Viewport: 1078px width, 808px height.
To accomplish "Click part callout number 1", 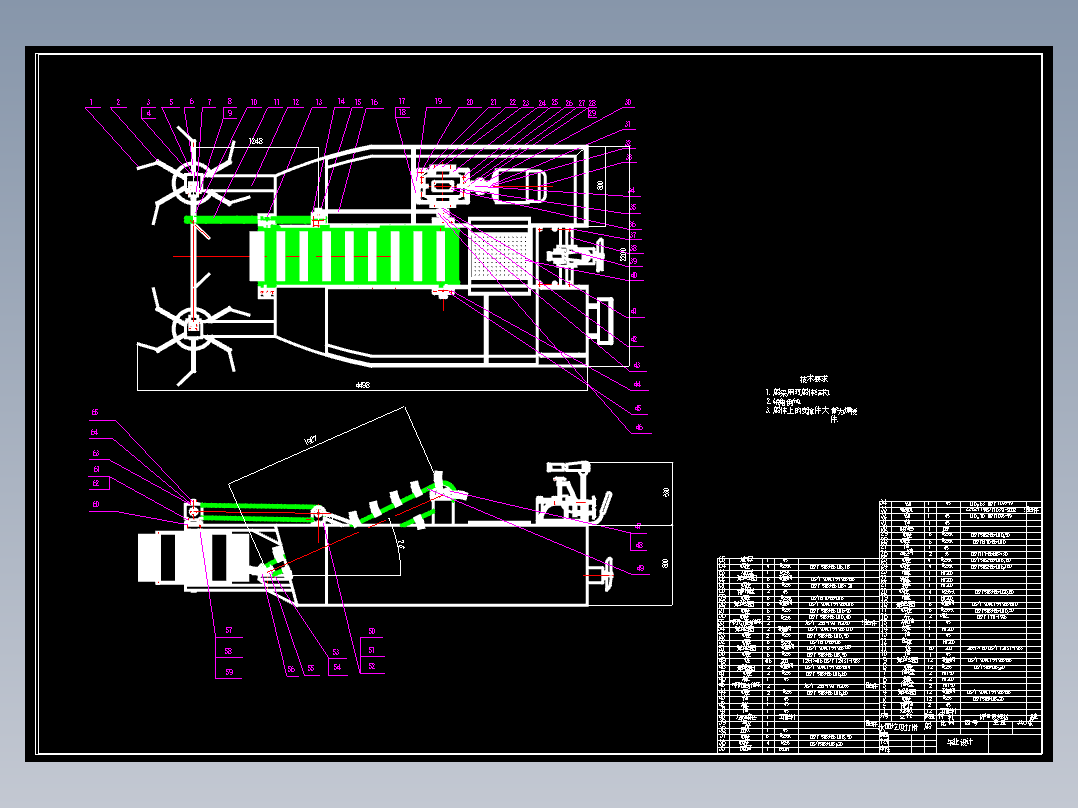I will pos(91,102).
